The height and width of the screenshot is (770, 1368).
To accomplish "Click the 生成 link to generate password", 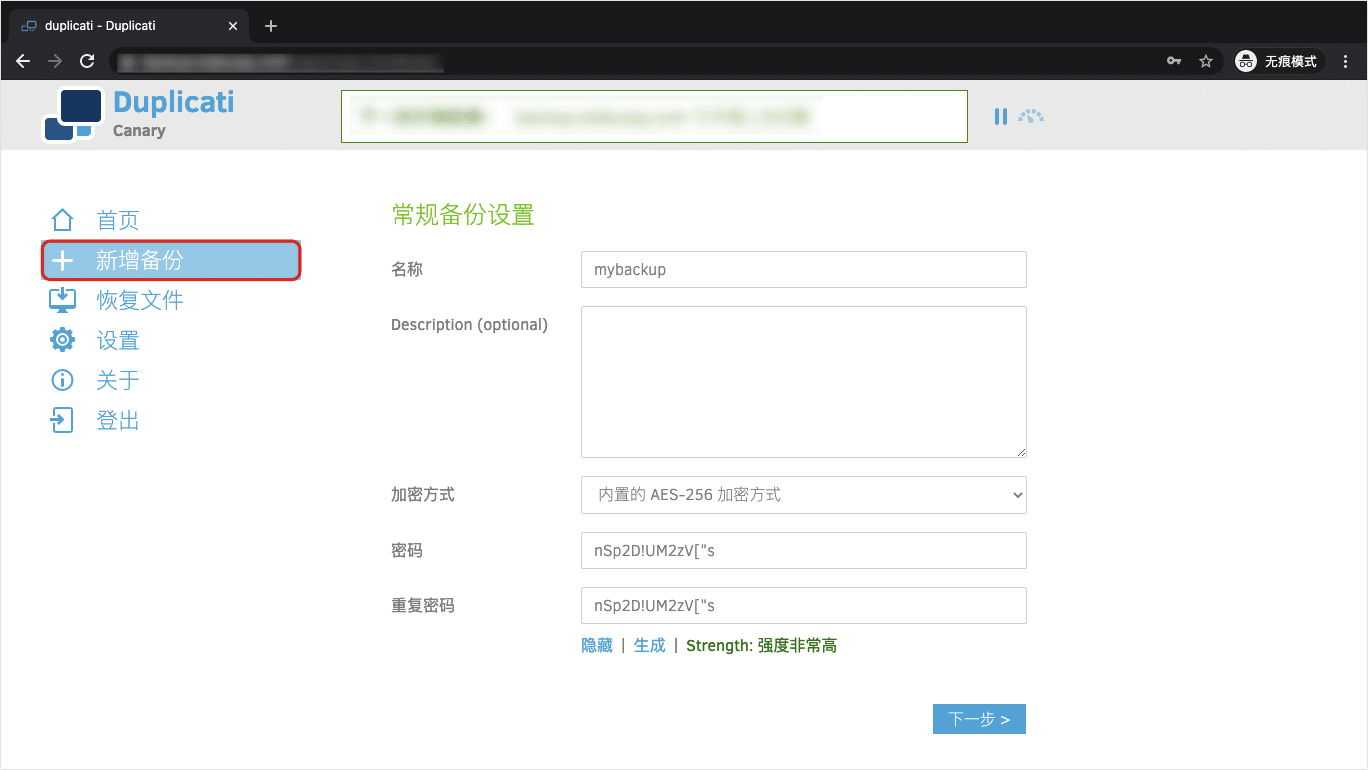I will click(650, 646).
